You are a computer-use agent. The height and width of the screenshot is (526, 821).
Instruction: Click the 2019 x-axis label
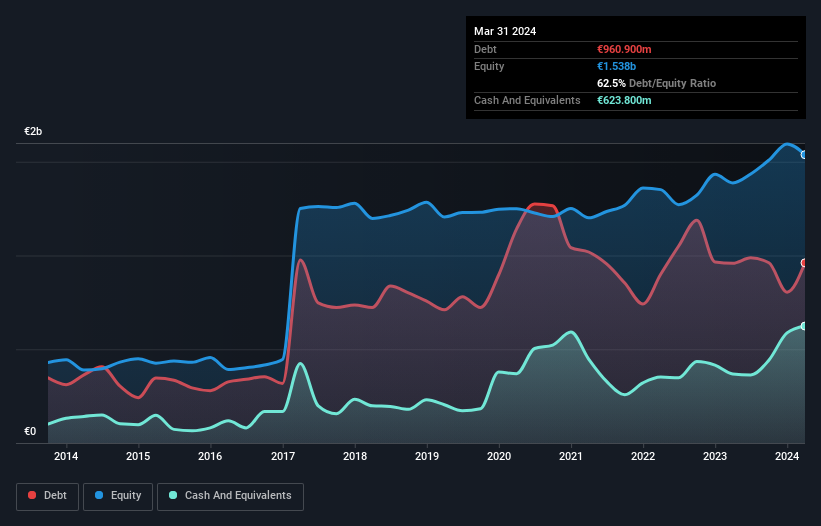pyautogui.click(x=427, y=456)
